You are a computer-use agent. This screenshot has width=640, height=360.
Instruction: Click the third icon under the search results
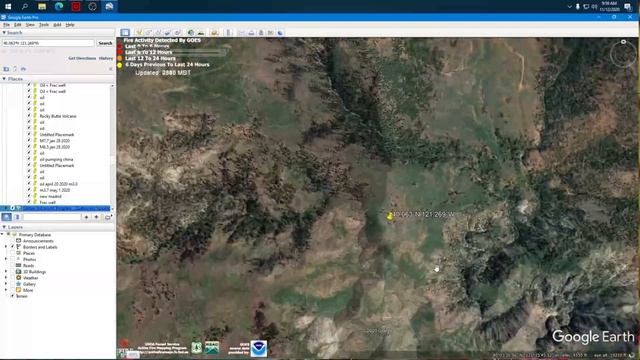23,69
